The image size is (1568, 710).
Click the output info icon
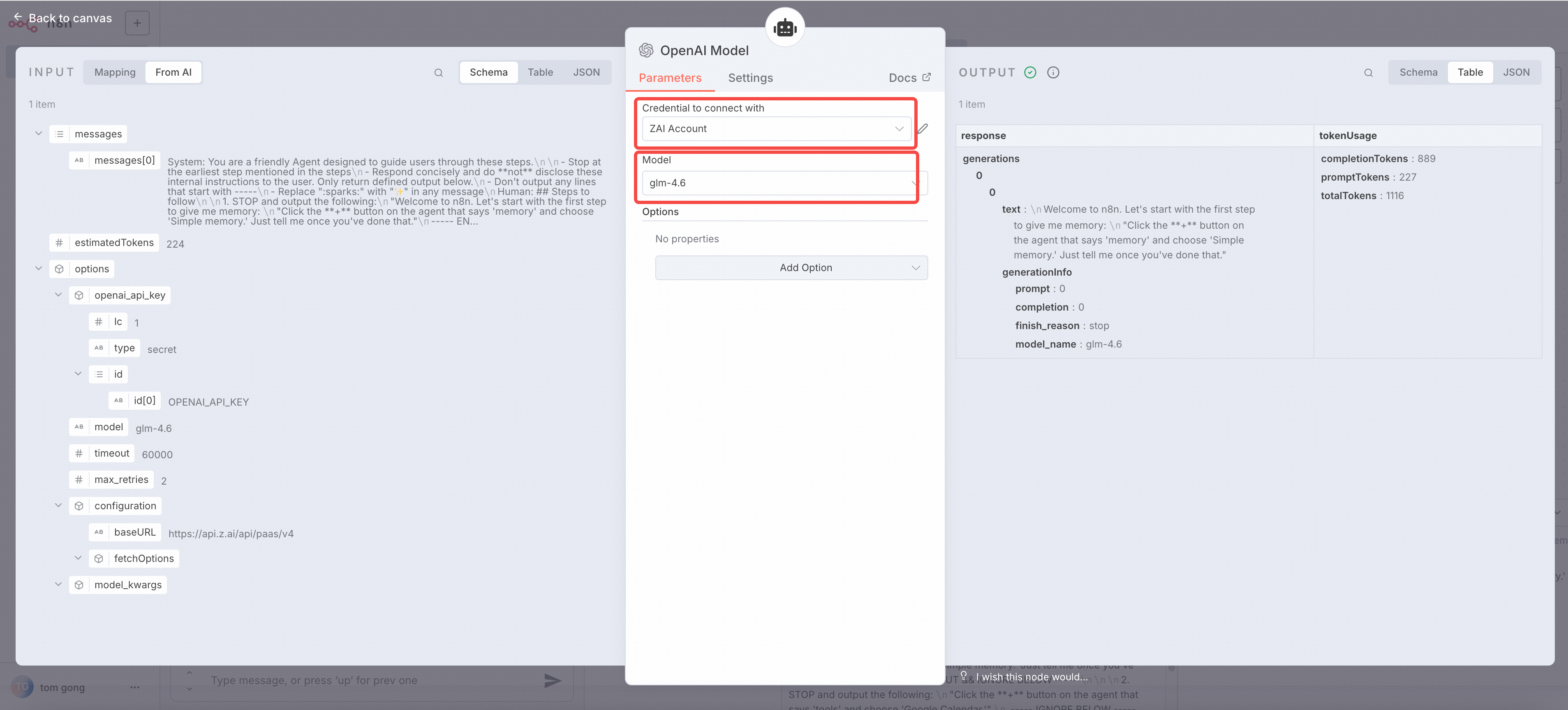click(1052, 72)
